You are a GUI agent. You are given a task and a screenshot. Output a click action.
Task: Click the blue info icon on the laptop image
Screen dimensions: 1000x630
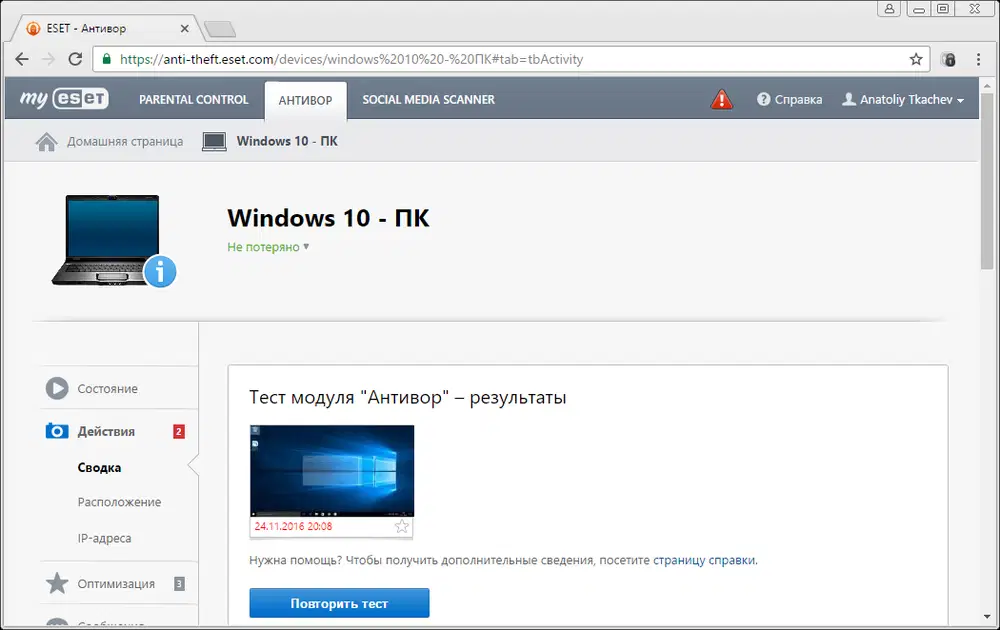click(160, 271)
